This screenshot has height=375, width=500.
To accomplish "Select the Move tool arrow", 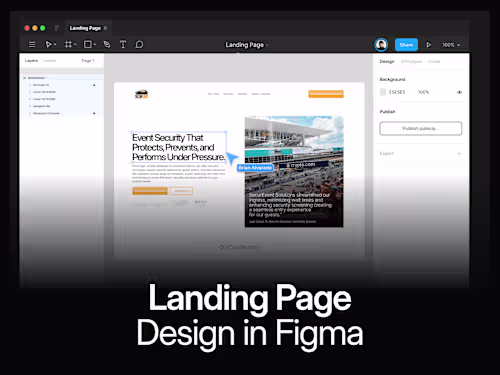I will [x=49, y=44].
